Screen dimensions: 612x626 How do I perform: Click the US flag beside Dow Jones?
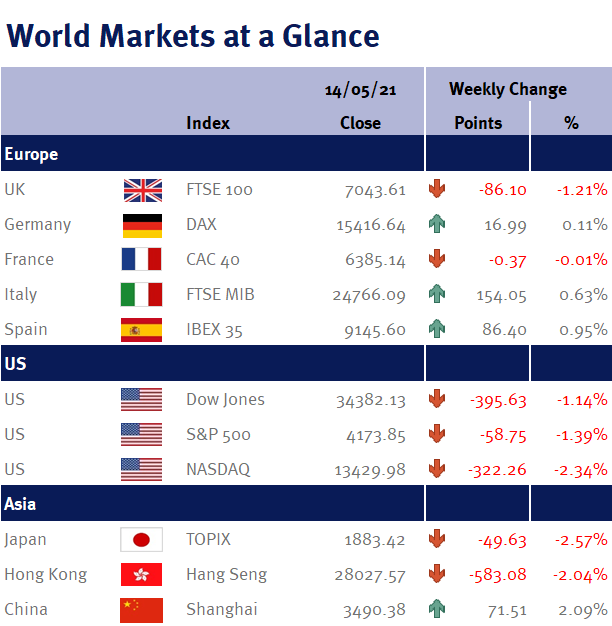141,400
